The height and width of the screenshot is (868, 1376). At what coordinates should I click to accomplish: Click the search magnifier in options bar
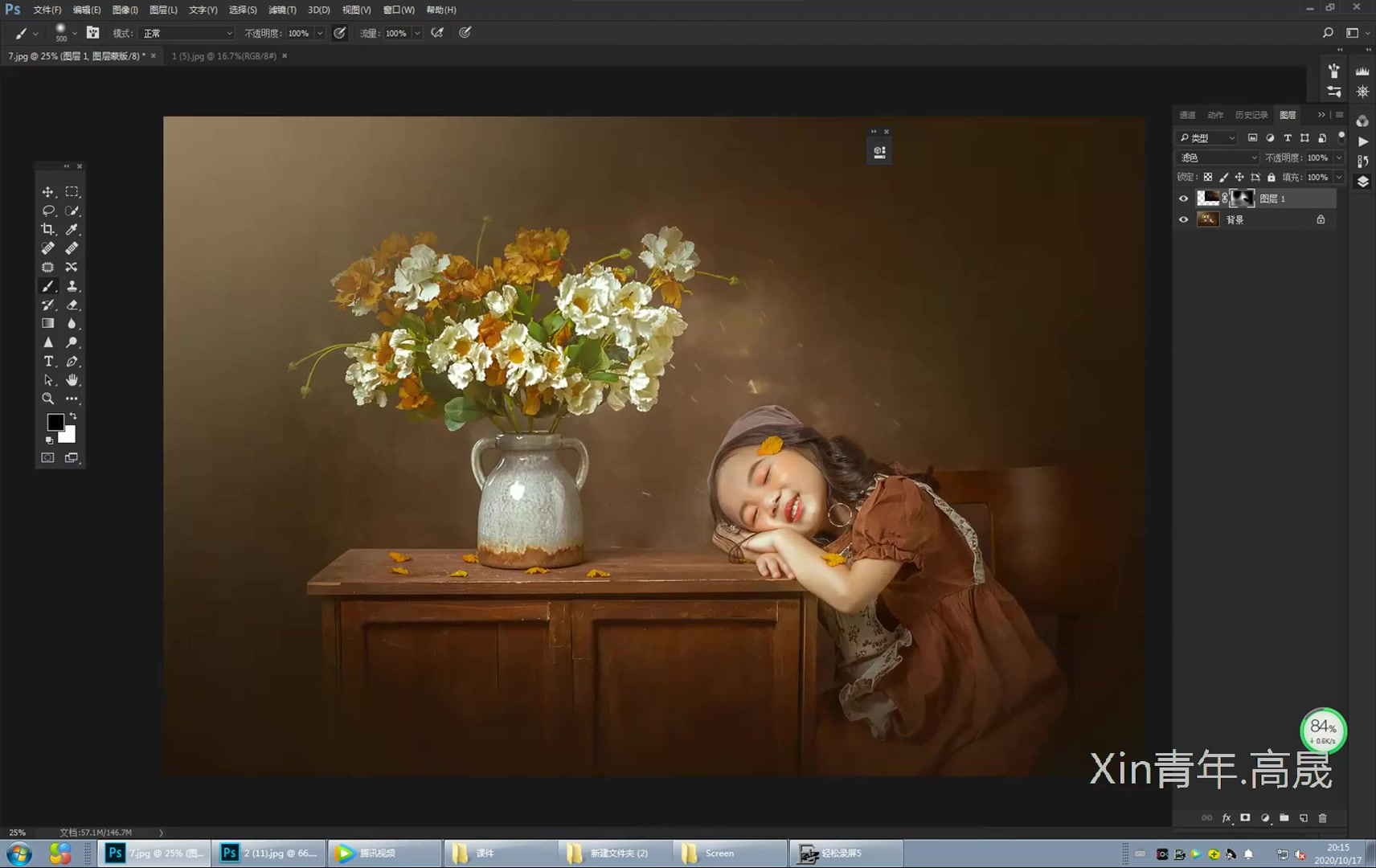pyautogui.click(x=1328, y=33)
